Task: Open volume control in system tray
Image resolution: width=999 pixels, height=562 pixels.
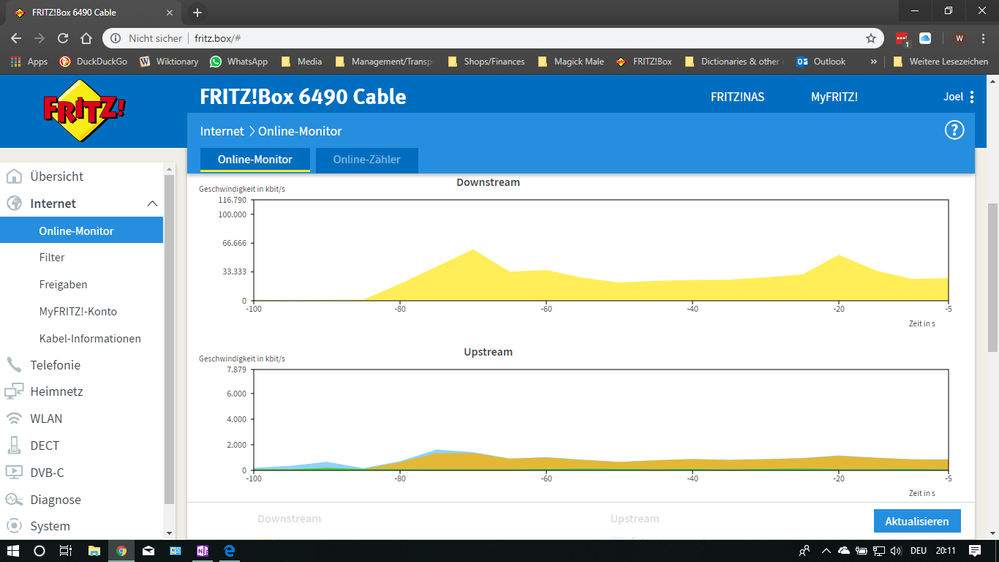Action: point(896,551)
